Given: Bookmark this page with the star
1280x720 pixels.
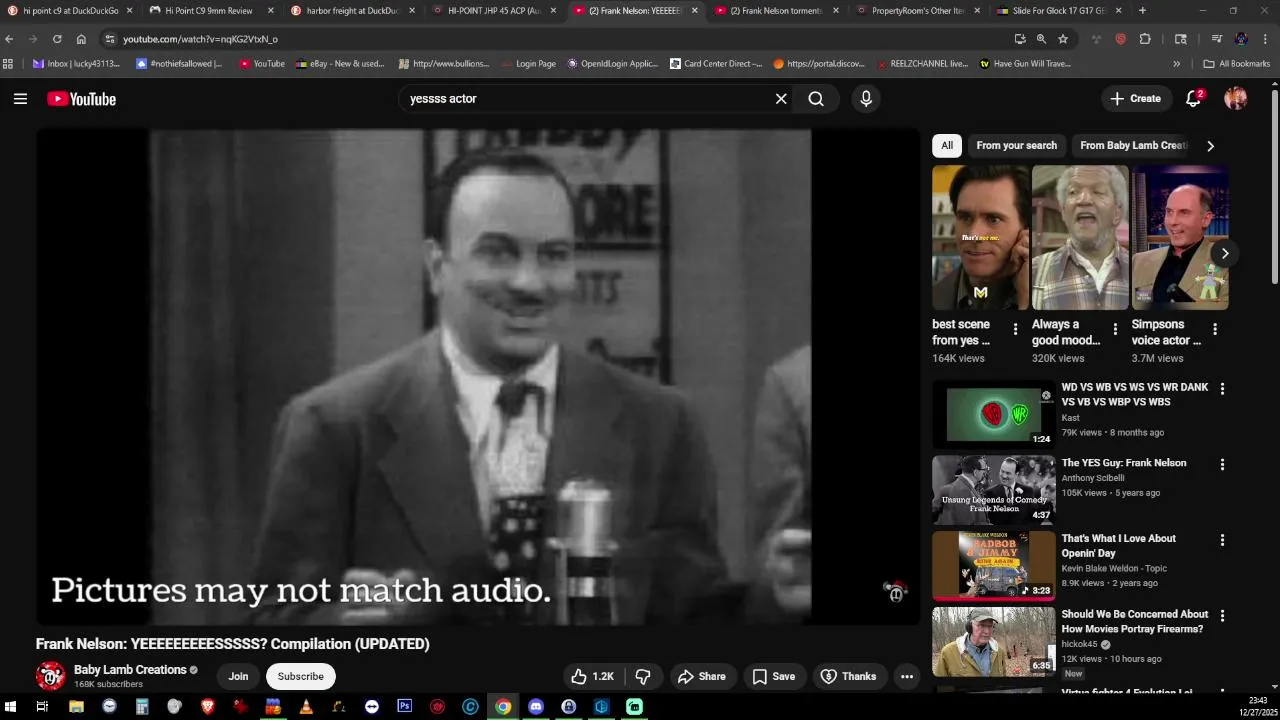Looking at the screenshot, I should click(x=1063, y=39).
